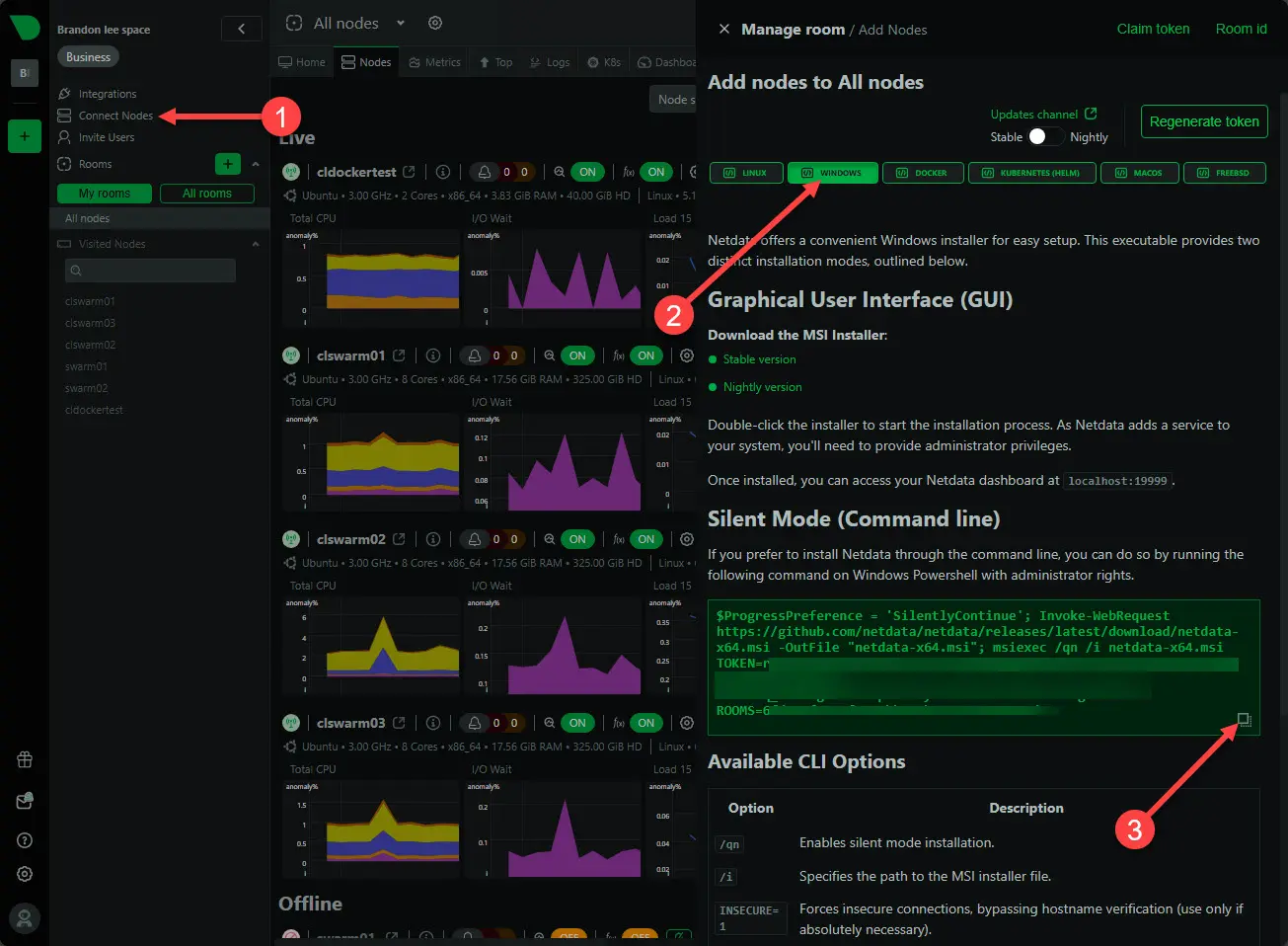Open clswarm01 external link icon
Screen dimensions: 1288x946
[399, 355]
